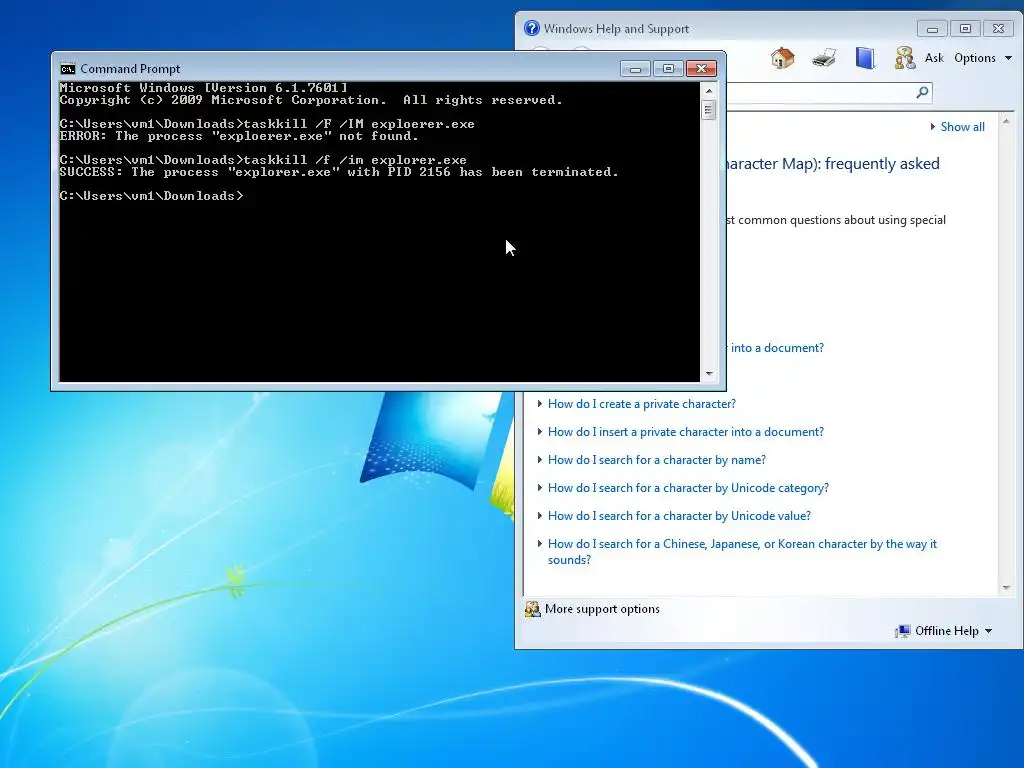The image size is (1024, 768).
Task: Open Help home page icon
Action: coord(782,58)
